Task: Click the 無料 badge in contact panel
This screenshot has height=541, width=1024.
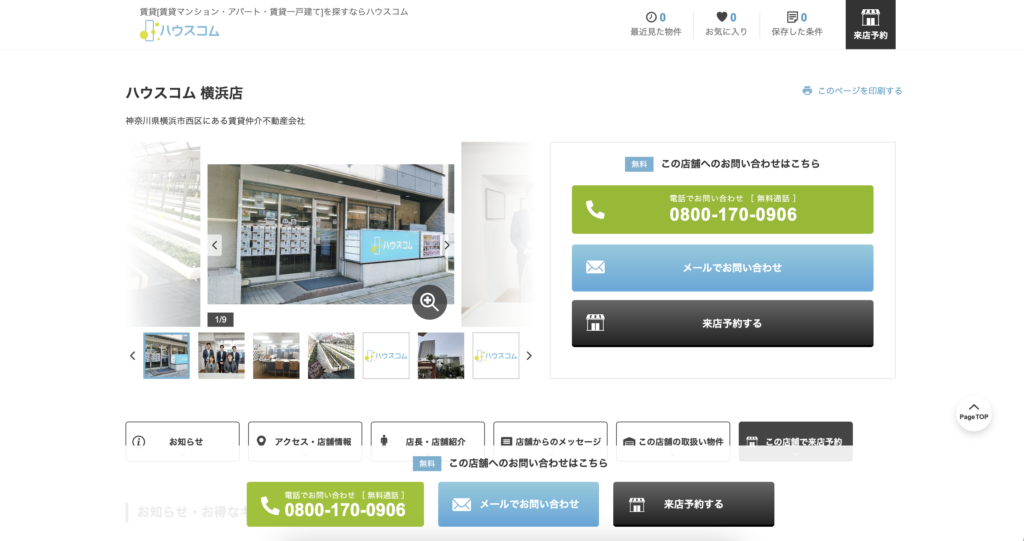Action: pyautogui.click(x=639, y=164)
